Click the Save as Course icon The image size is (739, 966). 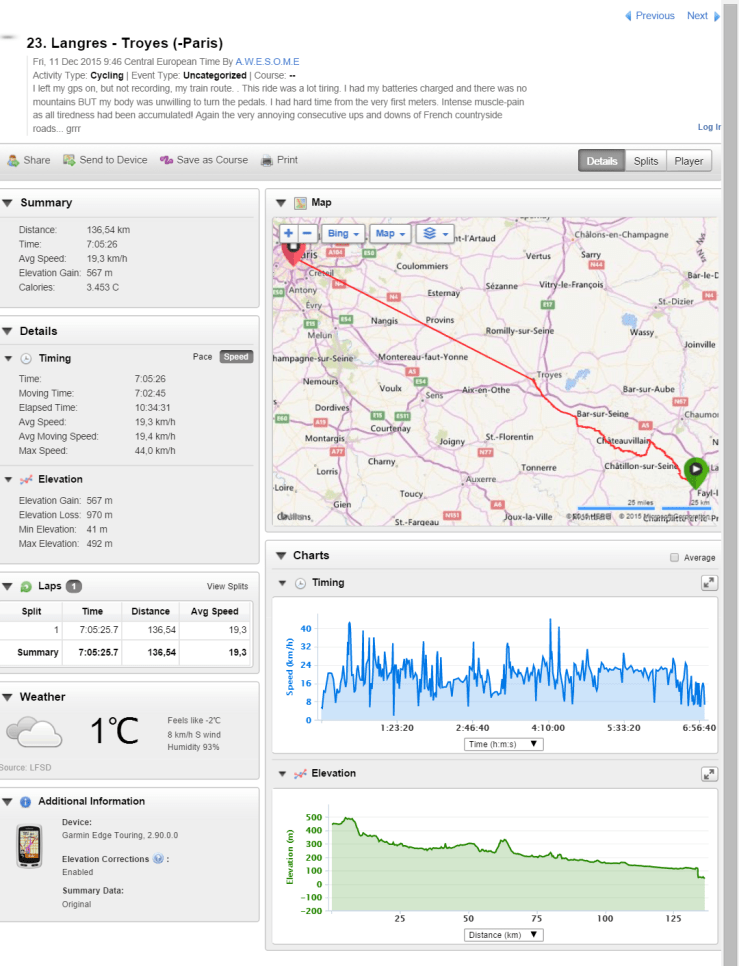[x=166, y=160]
